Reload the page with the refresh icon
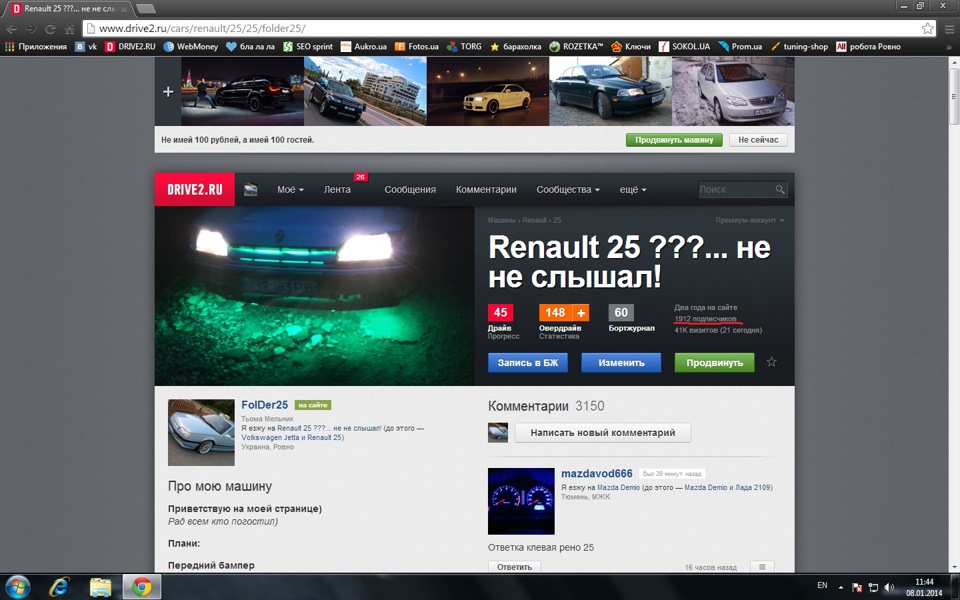This screenshot has width=960, height=600. pos(50,29)
